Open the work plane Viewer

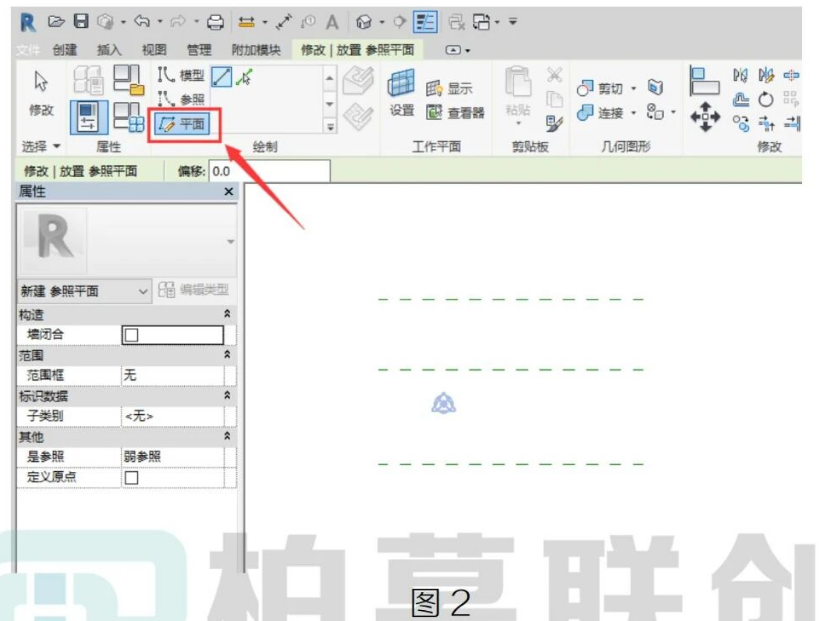click(455, 112)
